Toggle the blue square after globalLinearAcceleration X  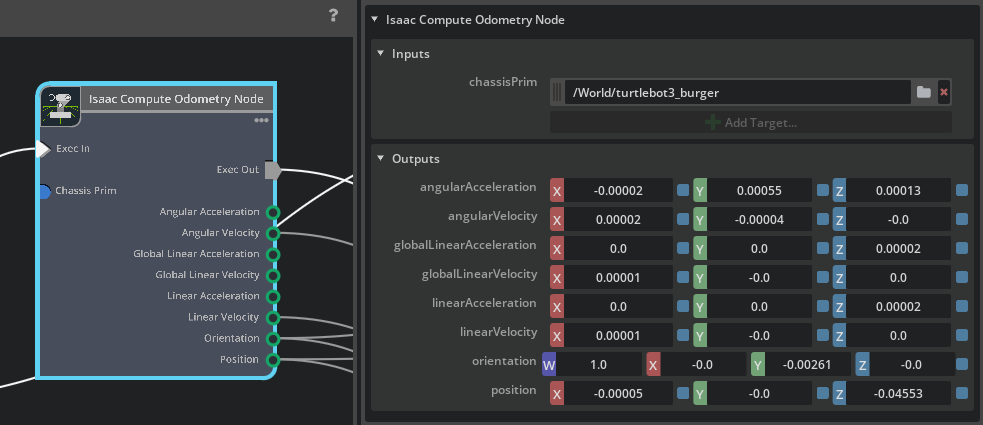[683, 248]
